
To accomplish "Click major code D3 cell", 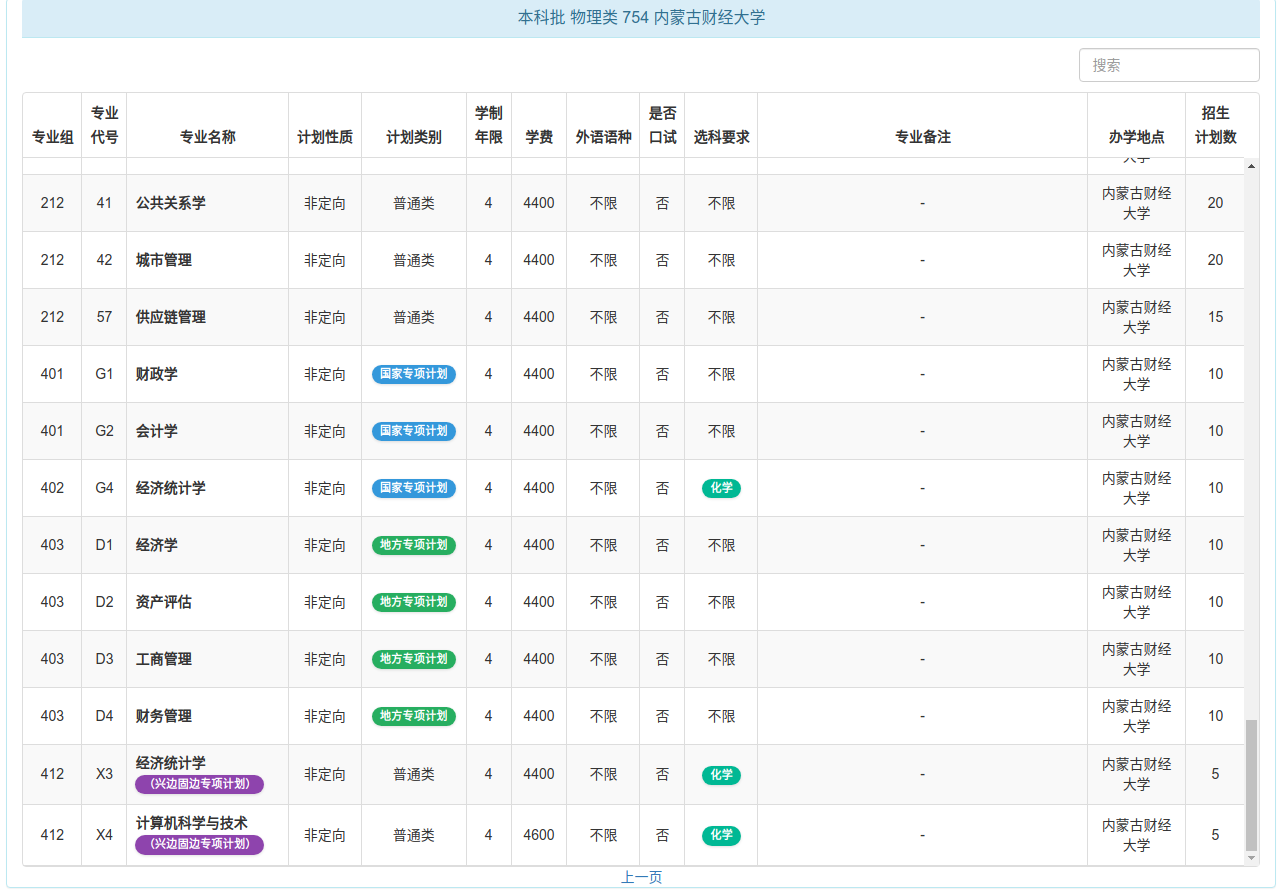I will tap(104, 659).
